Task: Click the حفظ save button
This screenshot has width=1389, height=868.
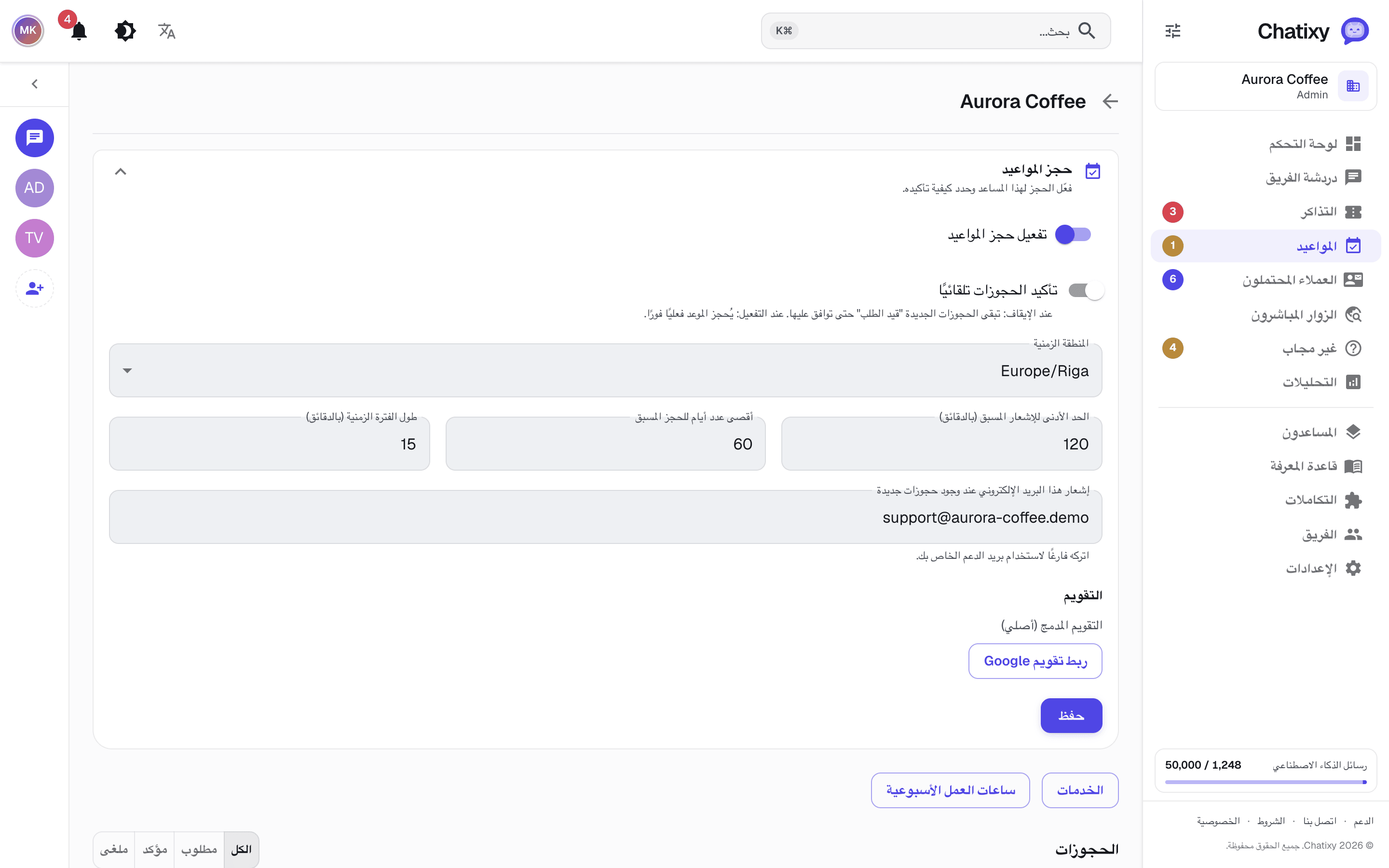Action: pos(1071,715)
